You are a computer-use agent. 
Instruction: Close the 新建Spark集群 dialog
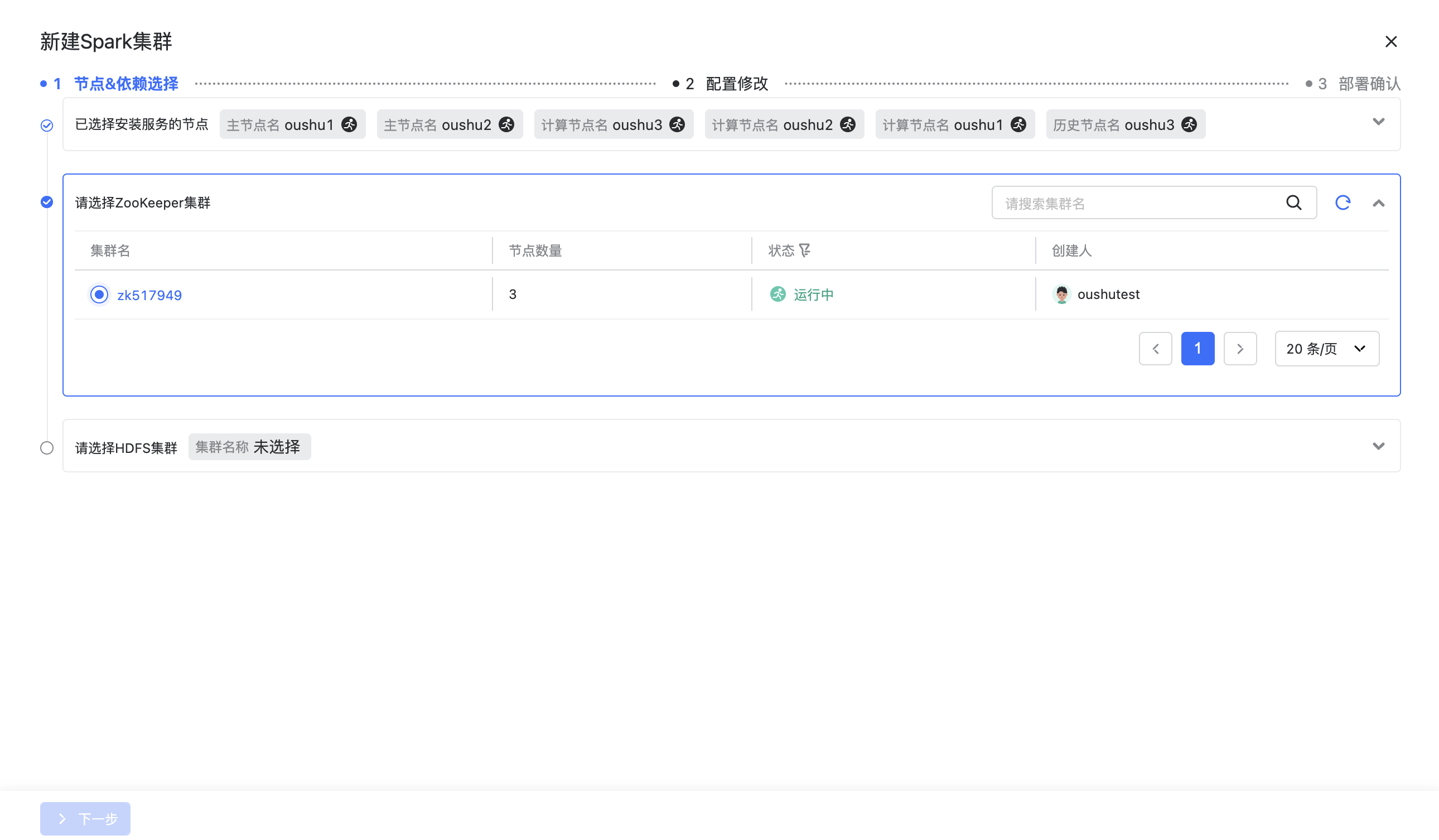tap(1390, 42)
